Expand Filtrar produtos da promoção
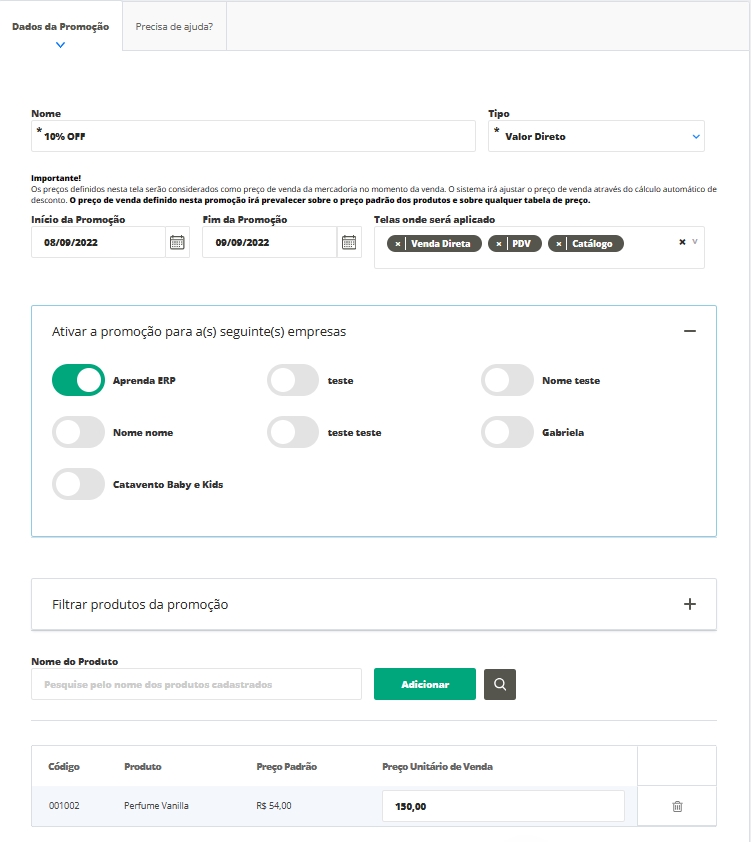The width and height of the screenshot is (751, 842). (689, 604)
